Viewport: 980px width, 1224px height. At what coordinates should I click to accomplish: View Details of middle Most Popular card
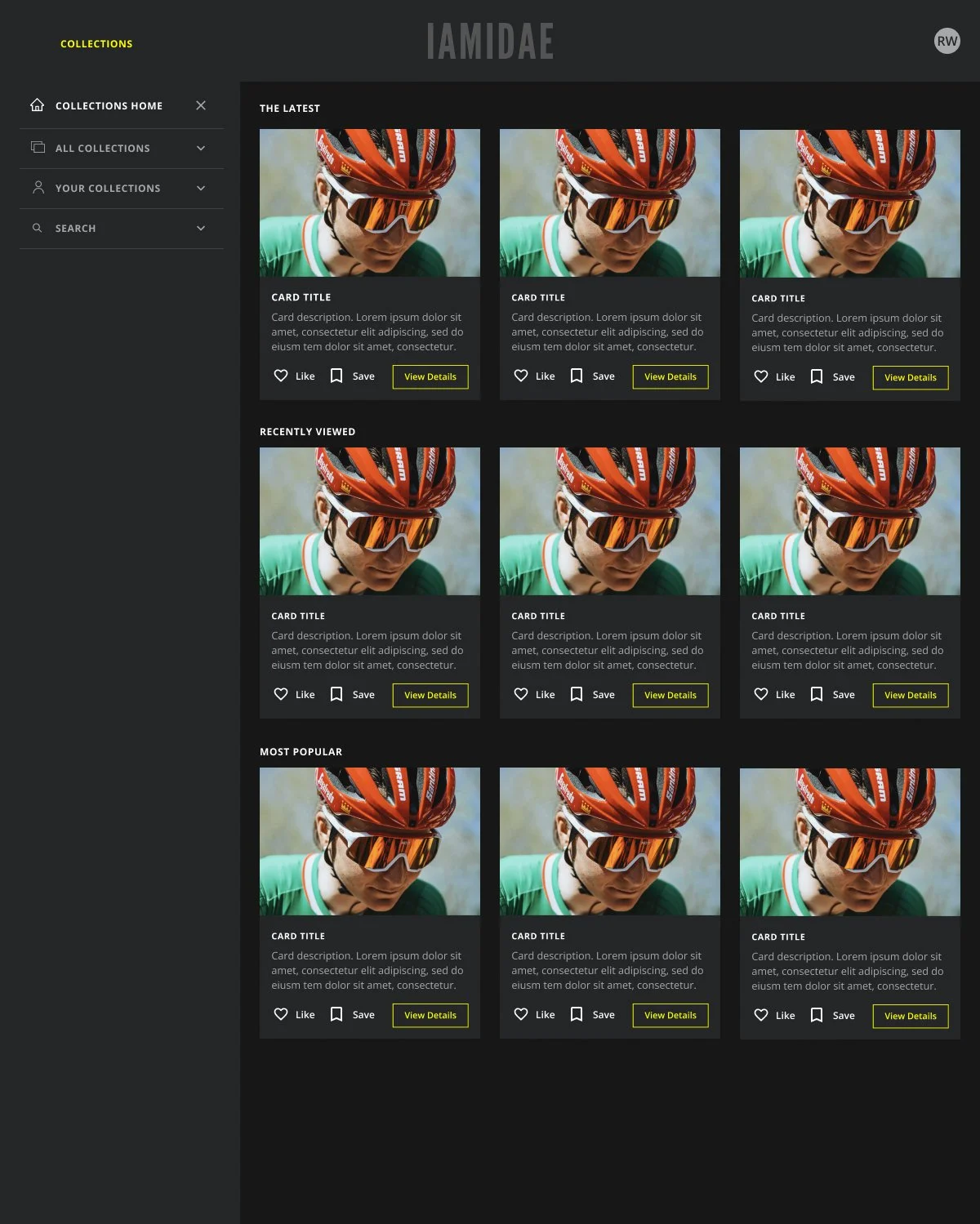coord(670,1015)
